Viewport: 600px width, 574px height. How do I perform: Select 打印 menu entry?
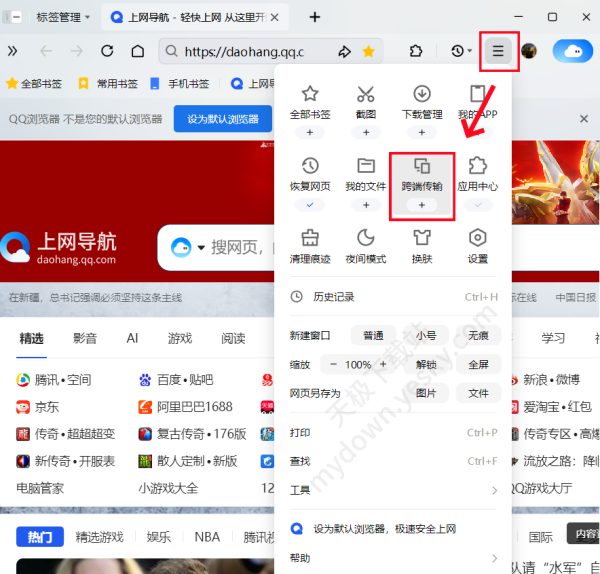pyautogui.click(x=300, y=433)
